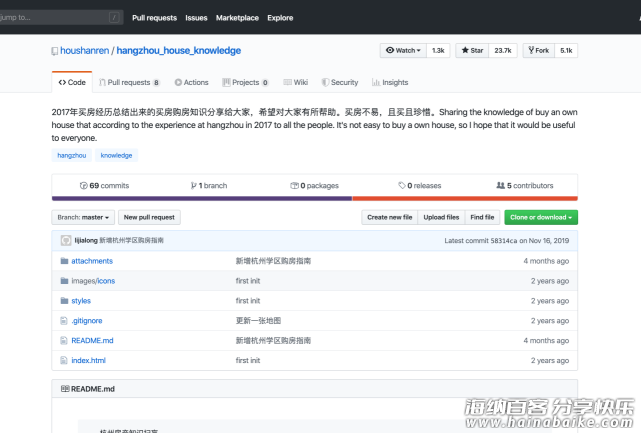Click Upload files button
The width and height of the screenshot is (641, 433).
point(441,217)
